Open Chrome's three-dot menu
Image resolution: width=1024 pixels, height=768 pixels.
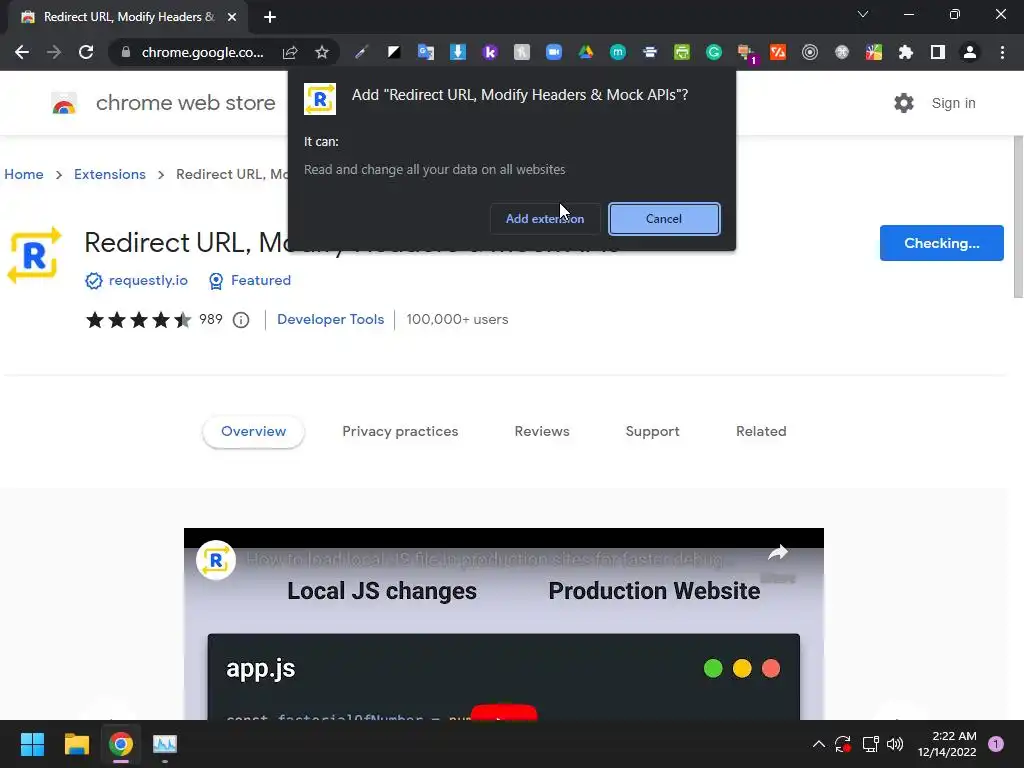pos(1002,52)
